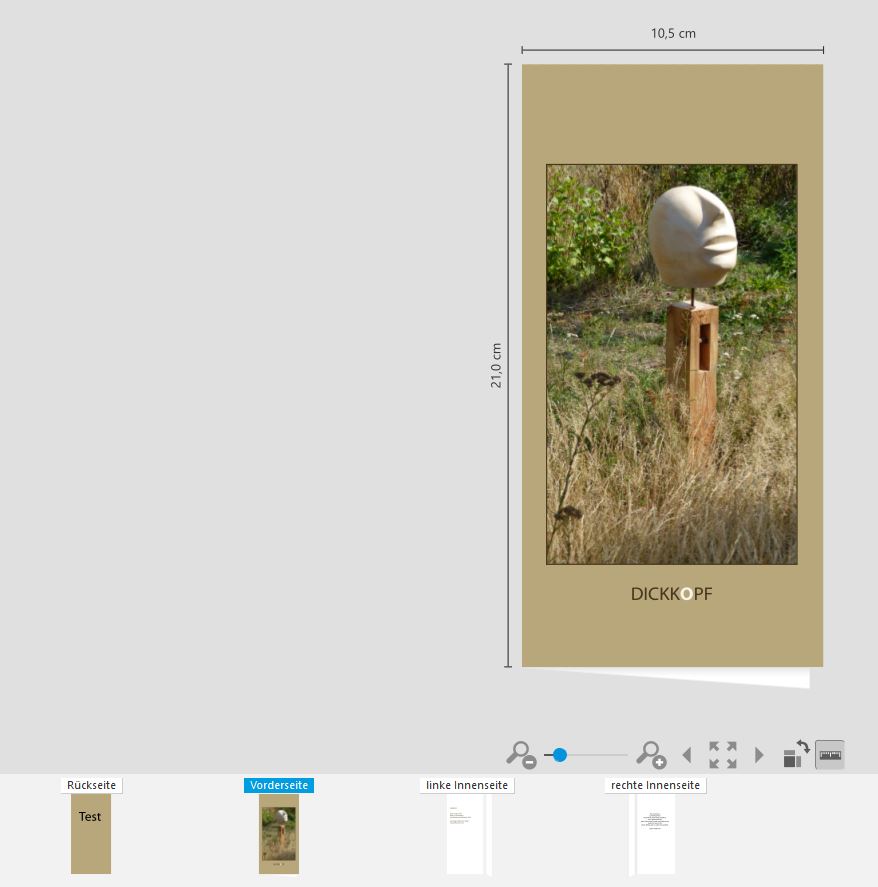
Task: Click the zoom out magnifier icon
Action: 520,754
